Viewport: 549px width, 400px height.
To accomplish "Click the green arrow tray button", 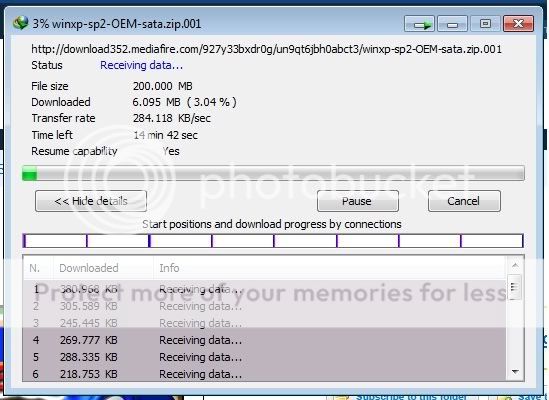I will pos(419,24).
